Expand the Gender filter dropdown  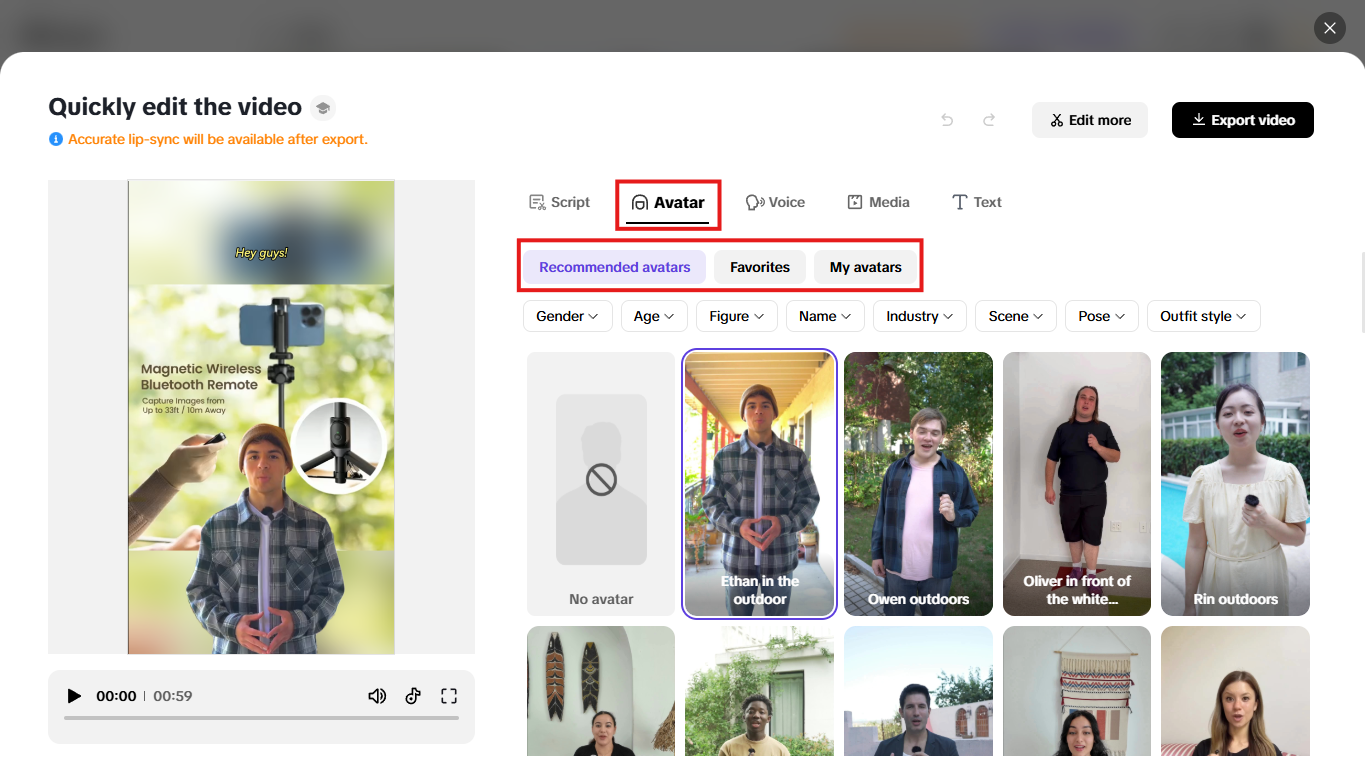pyautogui.click(x=567, y=316)
